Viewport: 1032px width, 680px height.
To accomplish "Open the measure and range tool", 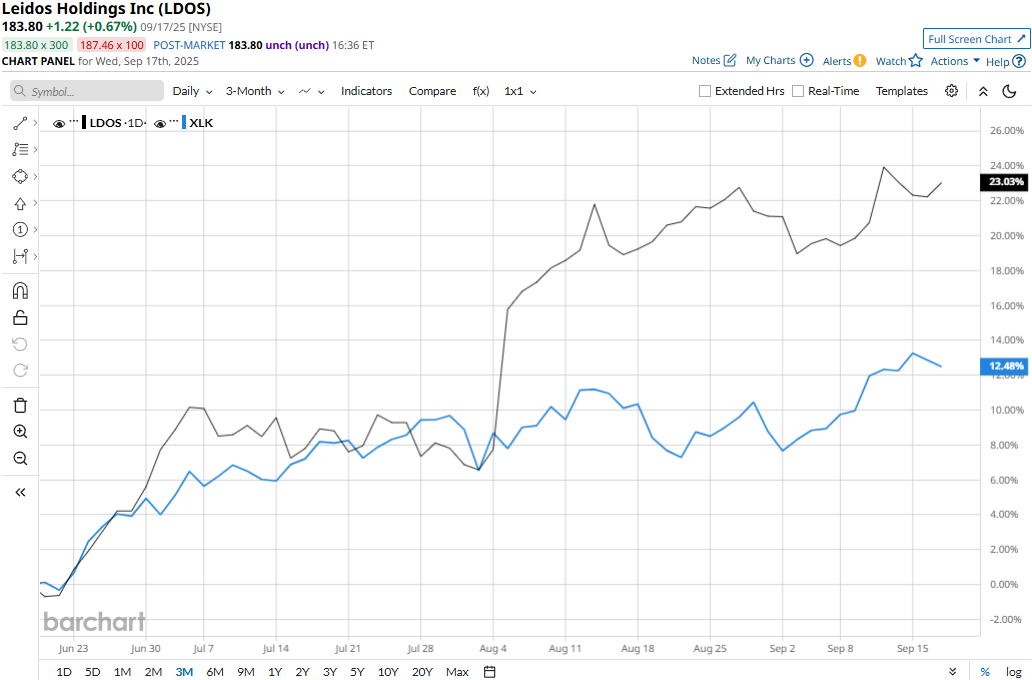I will (20, 256).
